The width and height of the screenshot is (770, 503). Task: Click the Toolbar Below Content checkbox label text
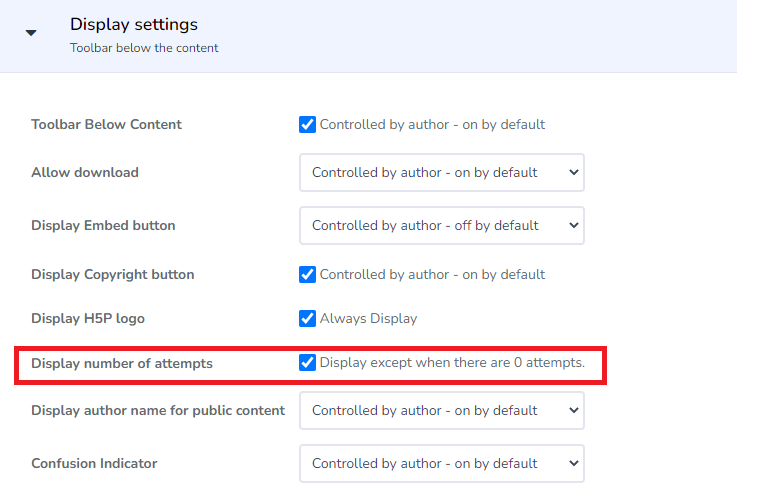click(x=432, y=125)
